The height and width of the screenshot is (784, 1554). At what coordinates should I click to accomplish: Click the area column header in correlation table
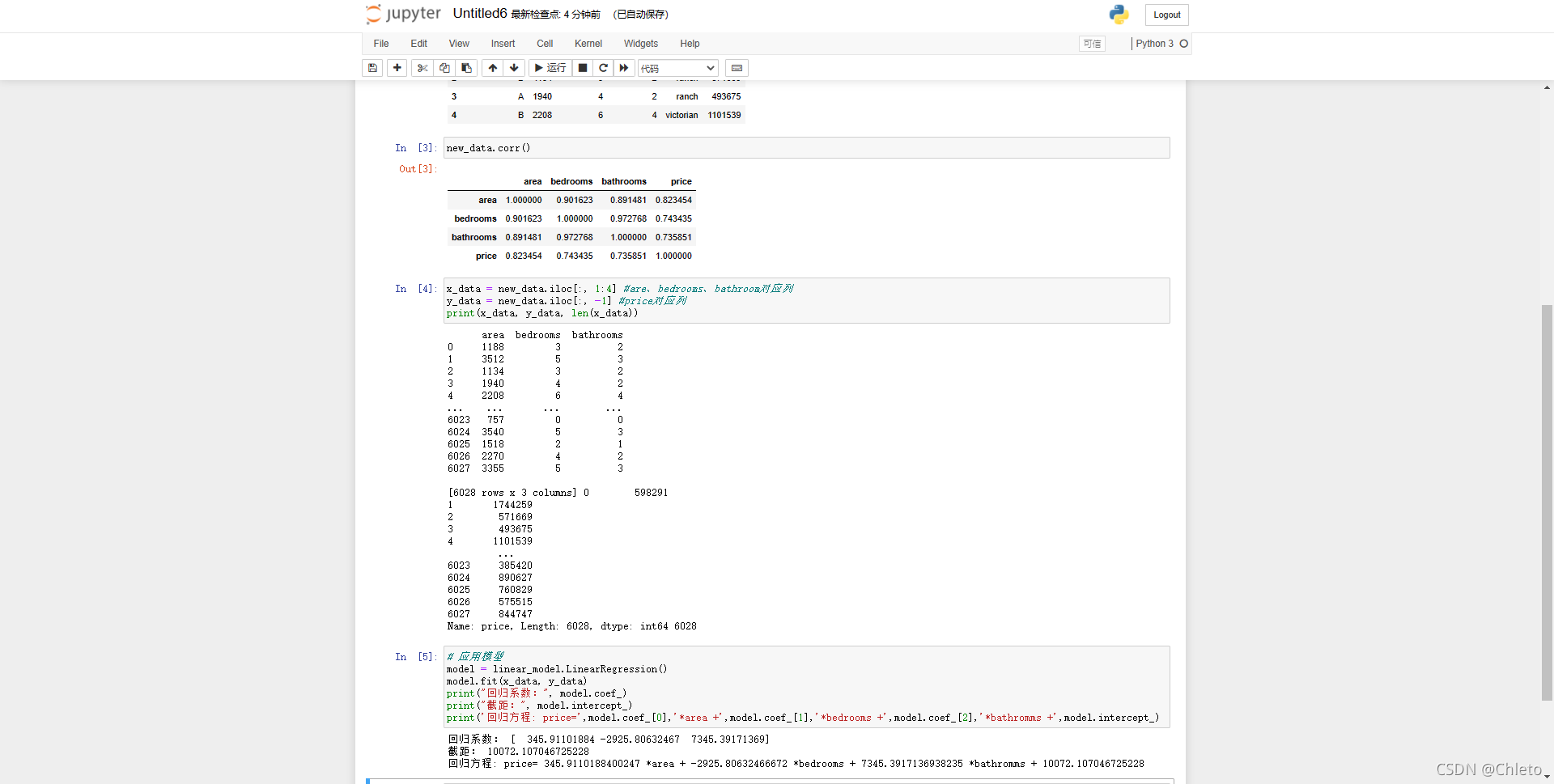[x=533, y=182]
